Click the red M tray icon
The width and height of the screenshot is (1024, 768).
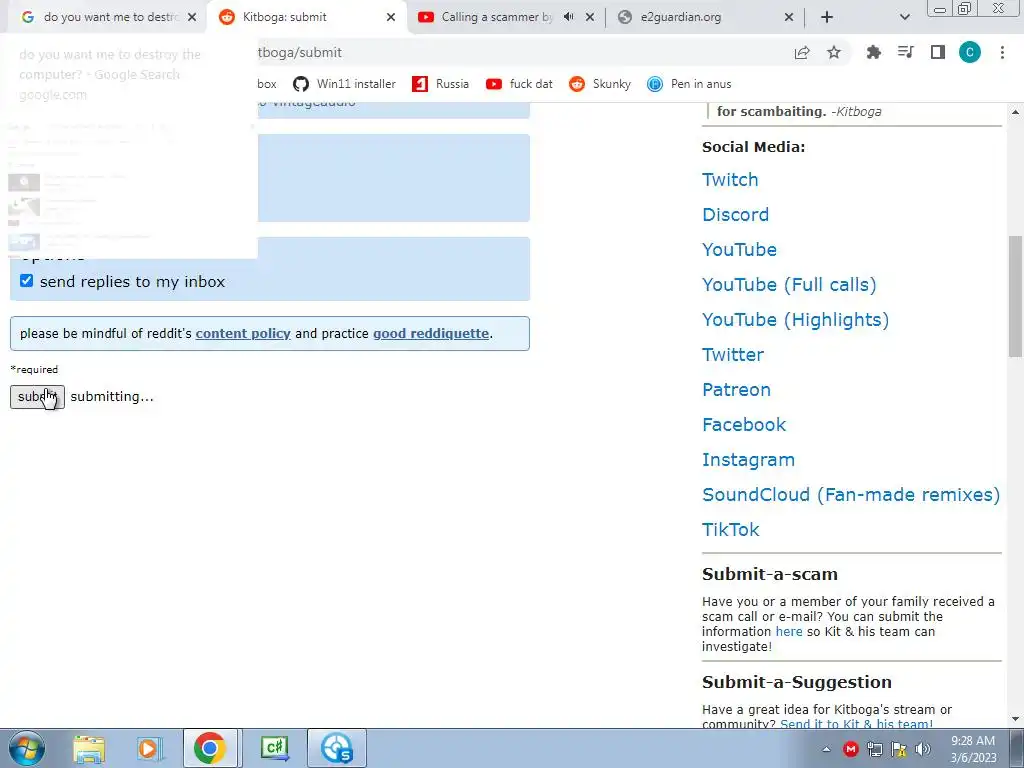(850, 749)
